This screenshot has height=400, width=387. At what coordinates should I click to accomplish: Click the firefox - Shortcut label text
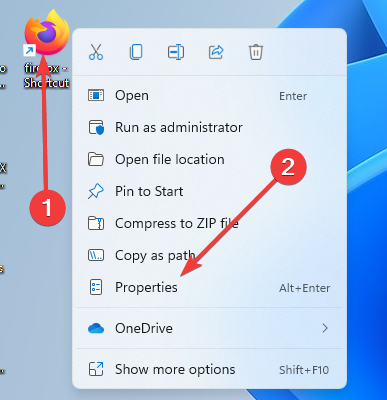[x=46, y=75]
